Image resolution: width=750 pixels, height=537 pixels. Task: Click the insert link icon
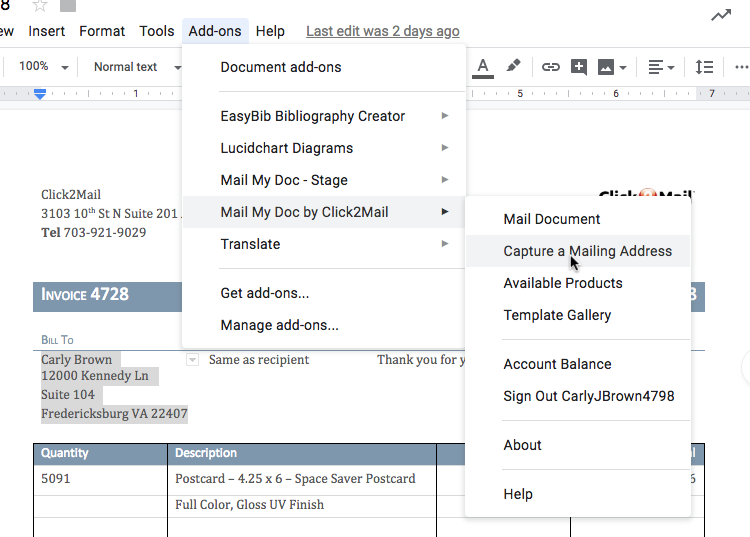click(551, 67)
